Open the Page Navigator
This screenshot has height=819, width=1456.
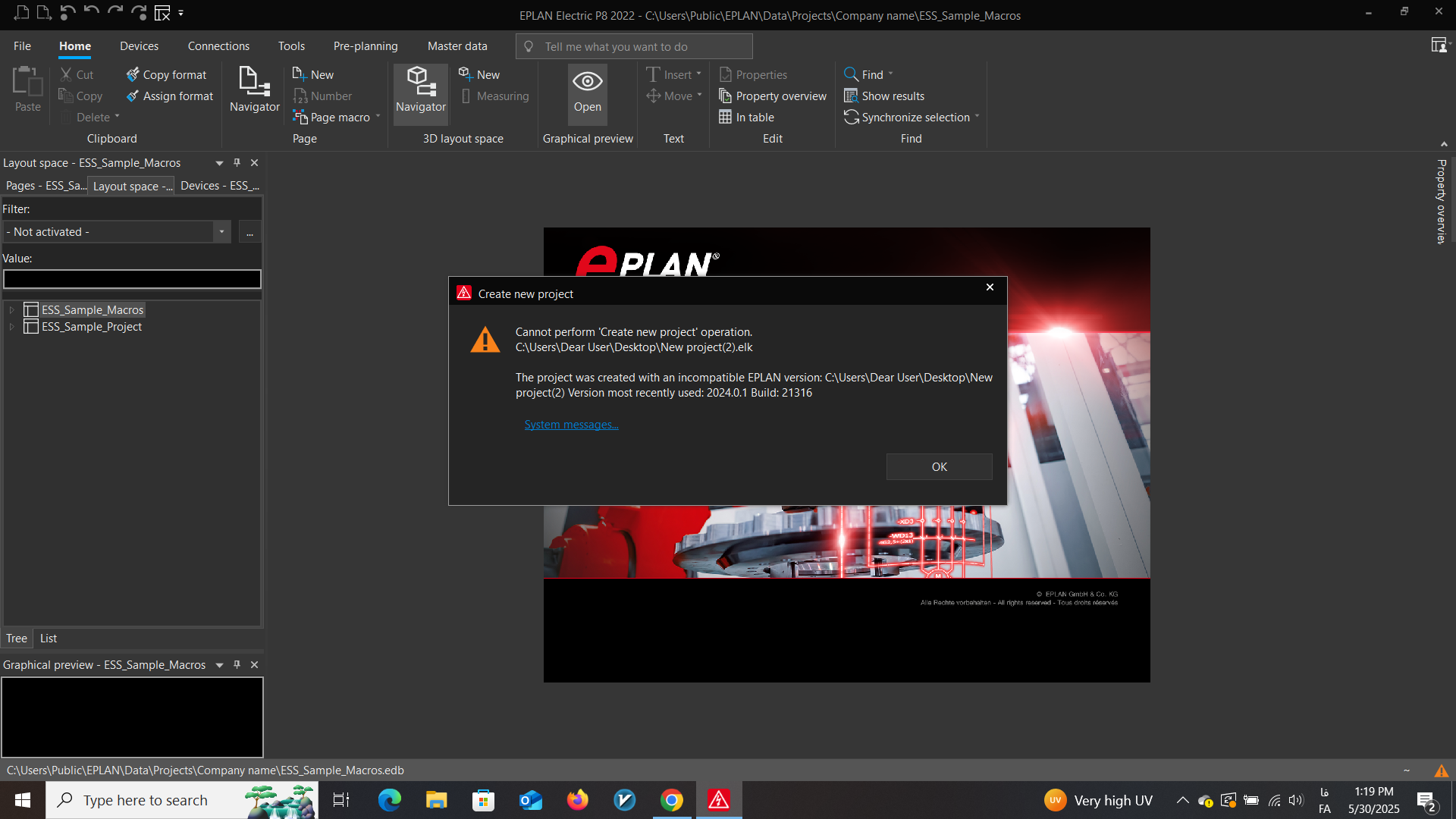(255, 89)
